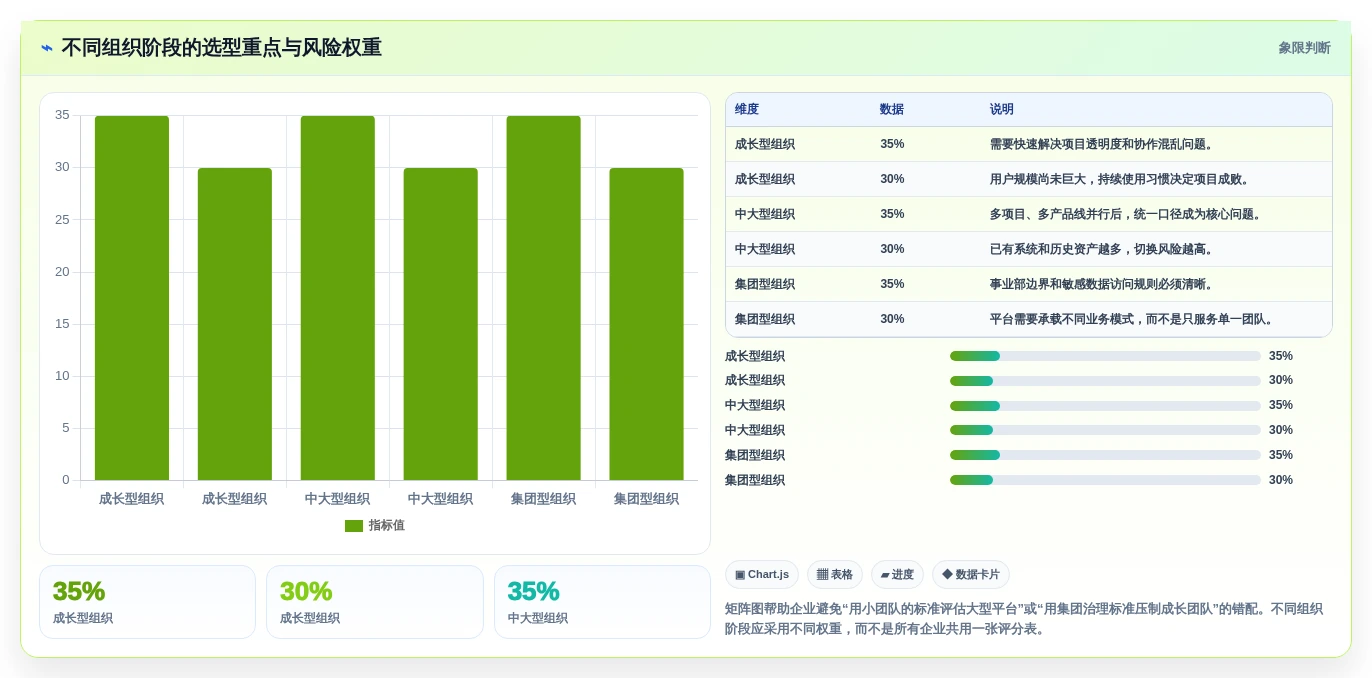The image size is (1372, 678).
Task: Click the 集团型组织 cell in the 敏感数据访问规则 row
Action: [765, 284]
